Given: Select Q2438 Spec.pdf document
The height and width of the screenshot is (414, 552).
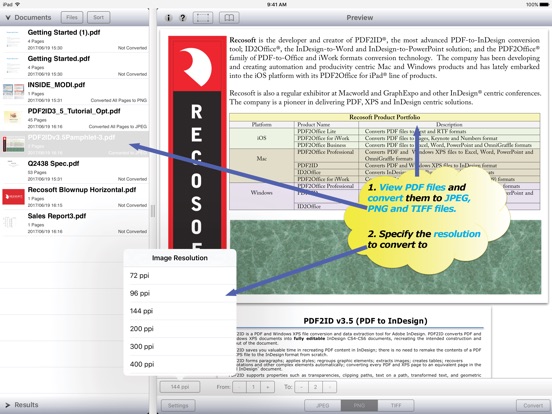Looking at the screenshot, I should tap(74, 170).
